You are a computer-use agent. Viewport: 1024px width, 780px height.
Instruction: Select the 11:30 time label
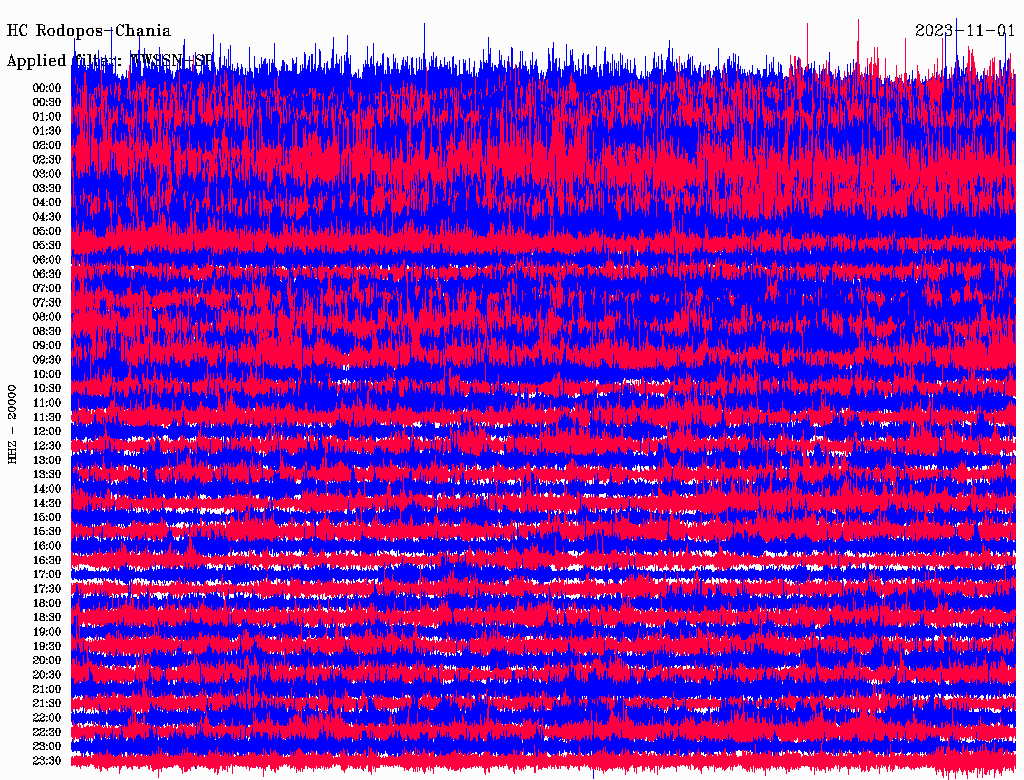[x=46, y=417]
